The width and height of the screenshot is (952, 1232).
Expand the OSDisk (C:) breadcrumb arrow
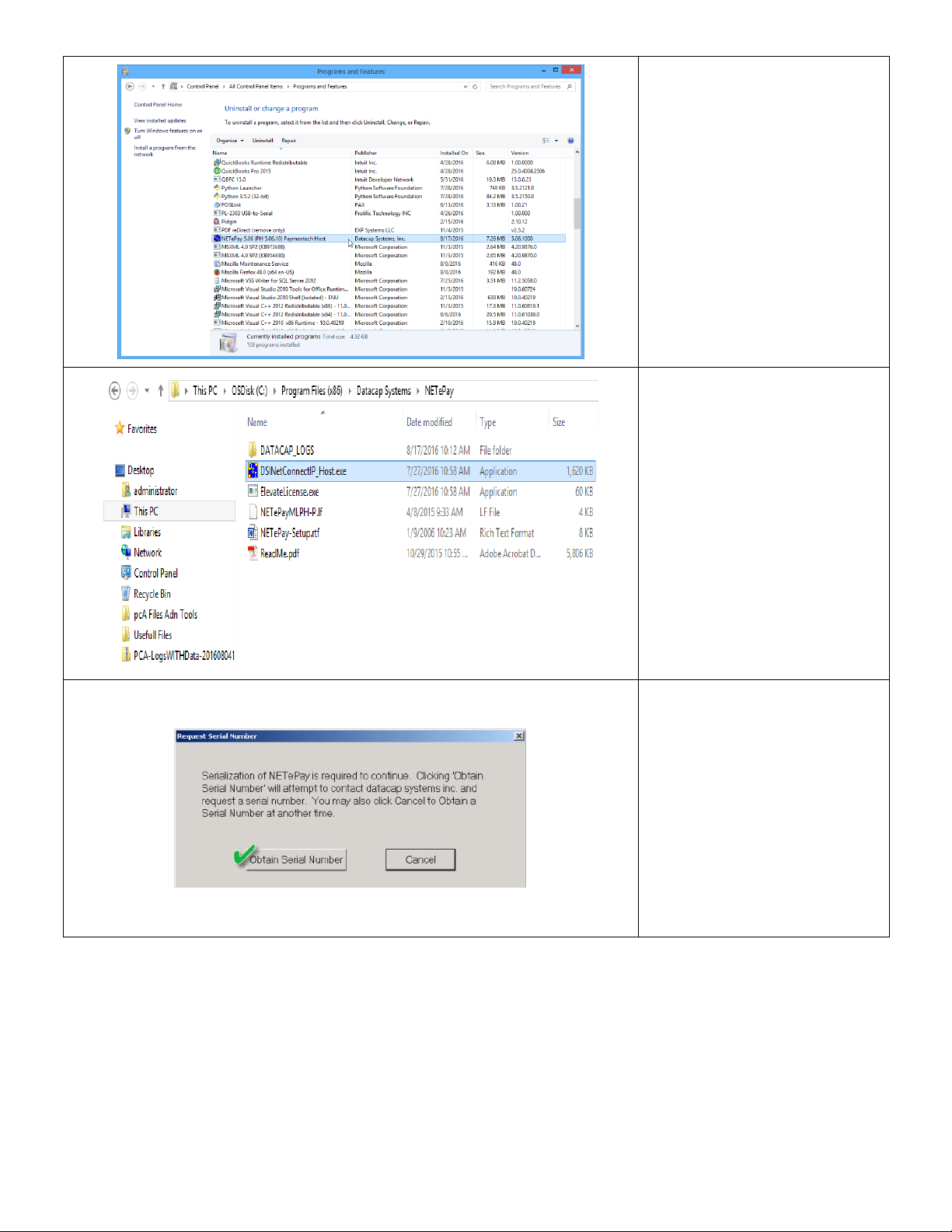click(274, 391)
